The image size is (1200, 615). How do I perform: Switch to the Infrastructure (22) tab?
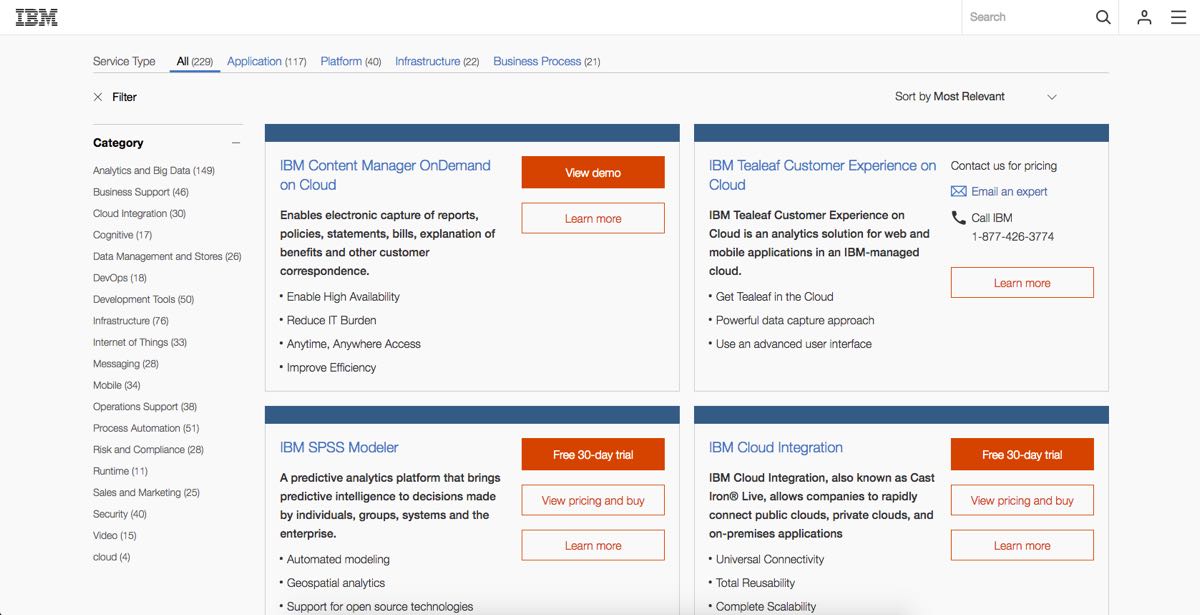coord(437,62)
